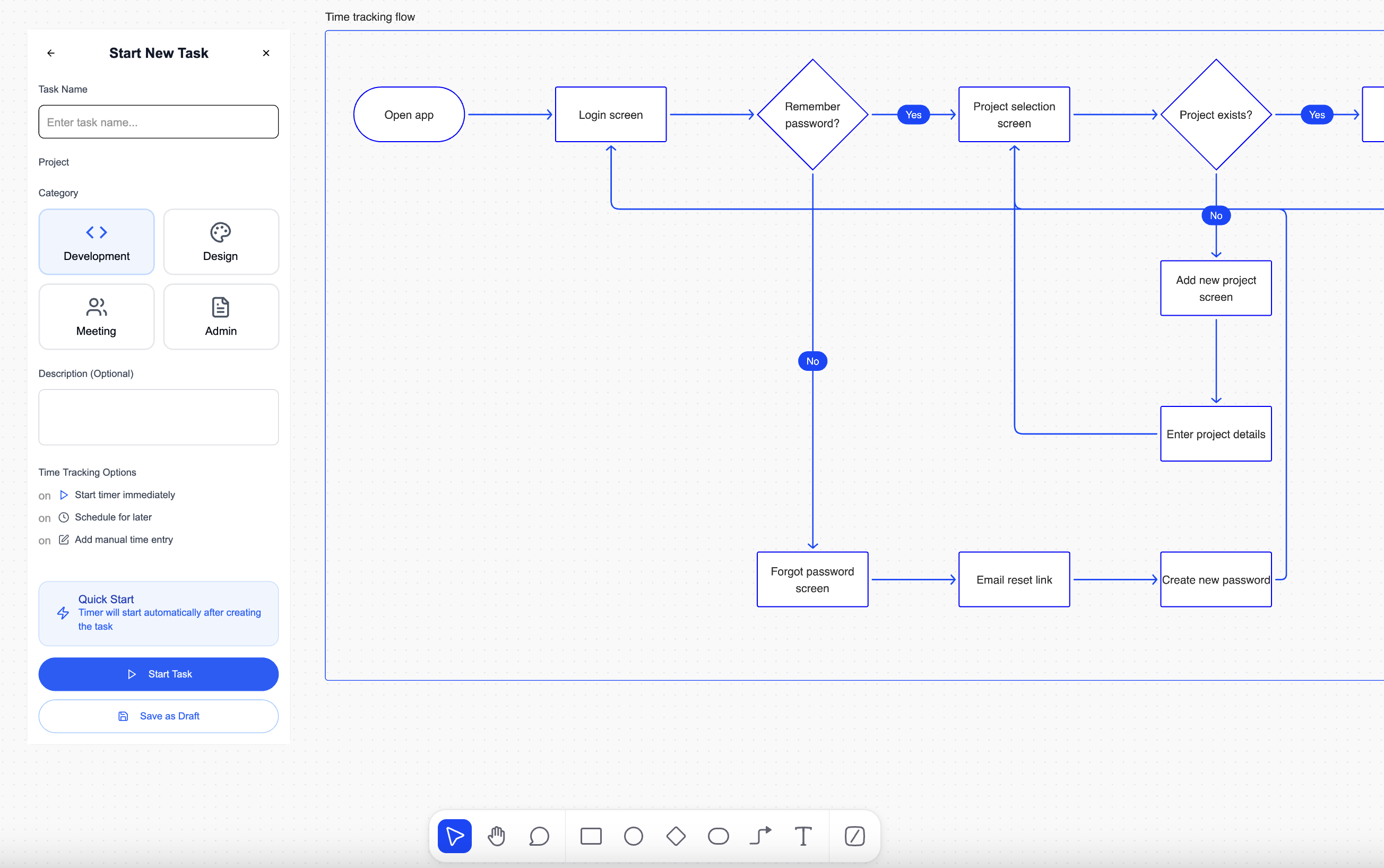The width and height of the screenshot is (1384, 868).
Task: Click the play icon beside Start timer immediately
Action: [64, 495]
